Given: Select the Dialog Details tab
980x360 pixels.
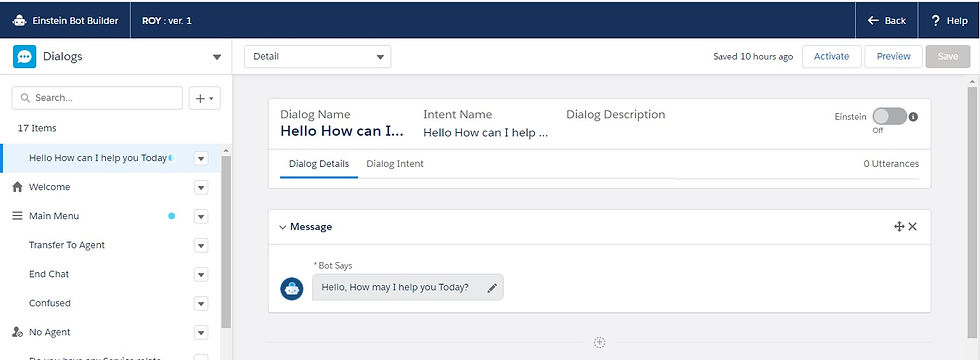Looking at the screenshot, I should tap(319, 164).
